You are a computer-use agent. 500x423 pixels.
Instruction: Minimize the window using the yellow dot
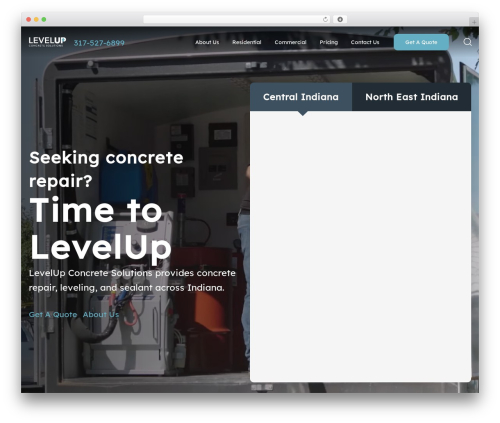(36, 20)
